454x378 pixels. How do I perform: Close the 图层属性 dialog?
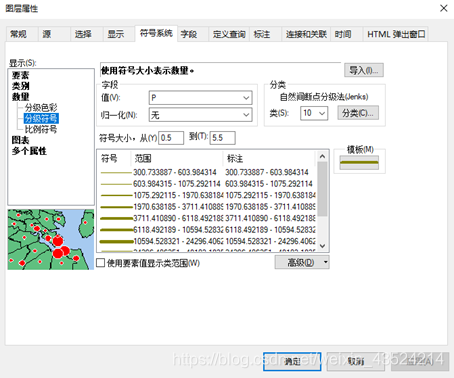coord(444,8)
